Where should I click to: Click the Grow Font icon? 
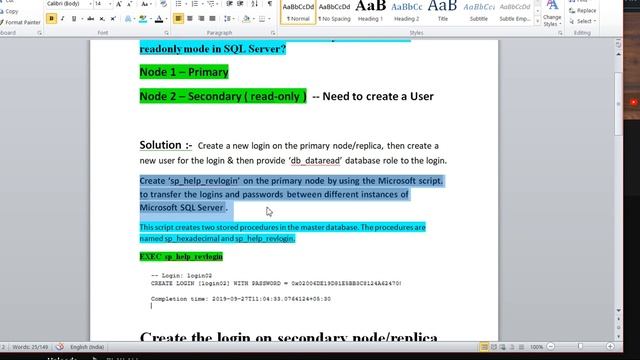pos(119,4)
